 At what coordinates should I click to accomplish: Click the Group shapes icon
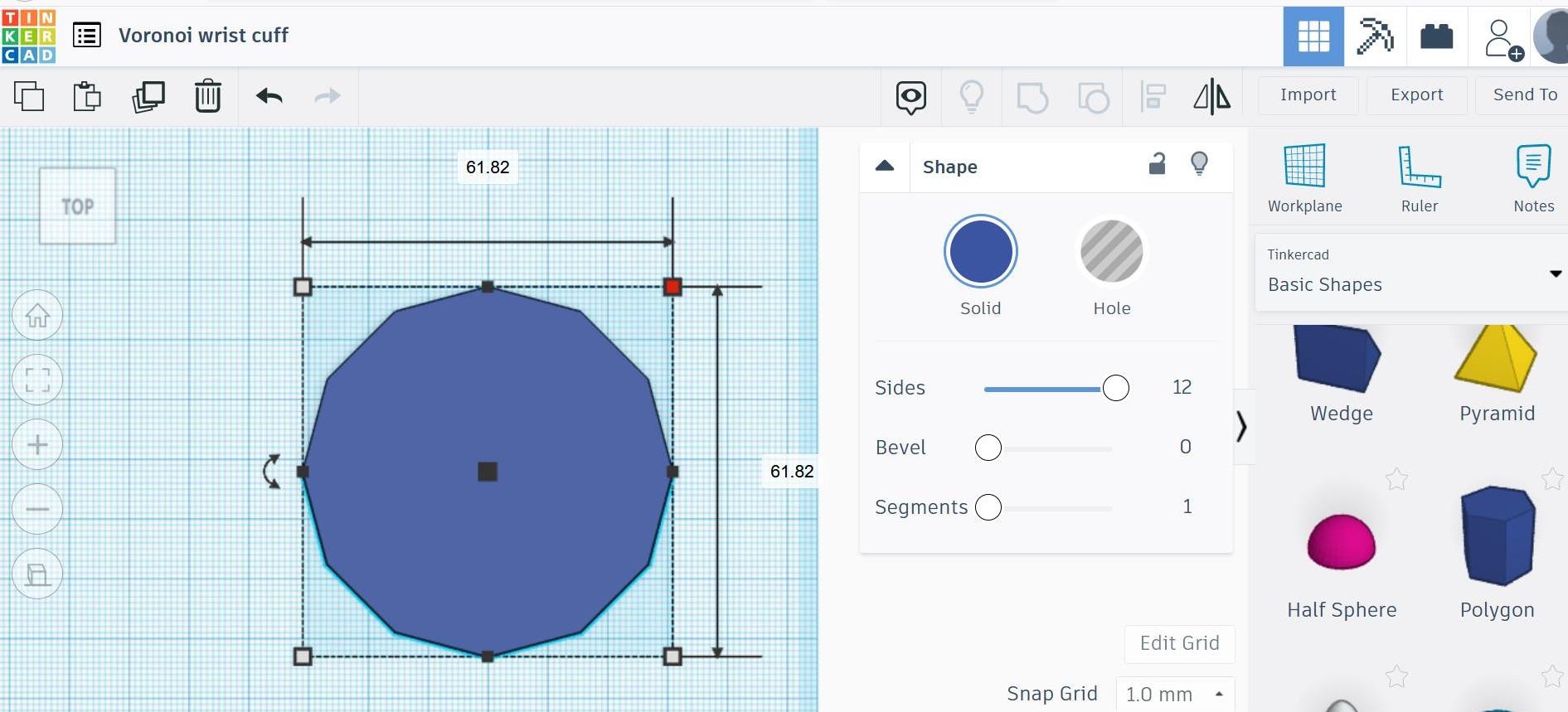1032,97
